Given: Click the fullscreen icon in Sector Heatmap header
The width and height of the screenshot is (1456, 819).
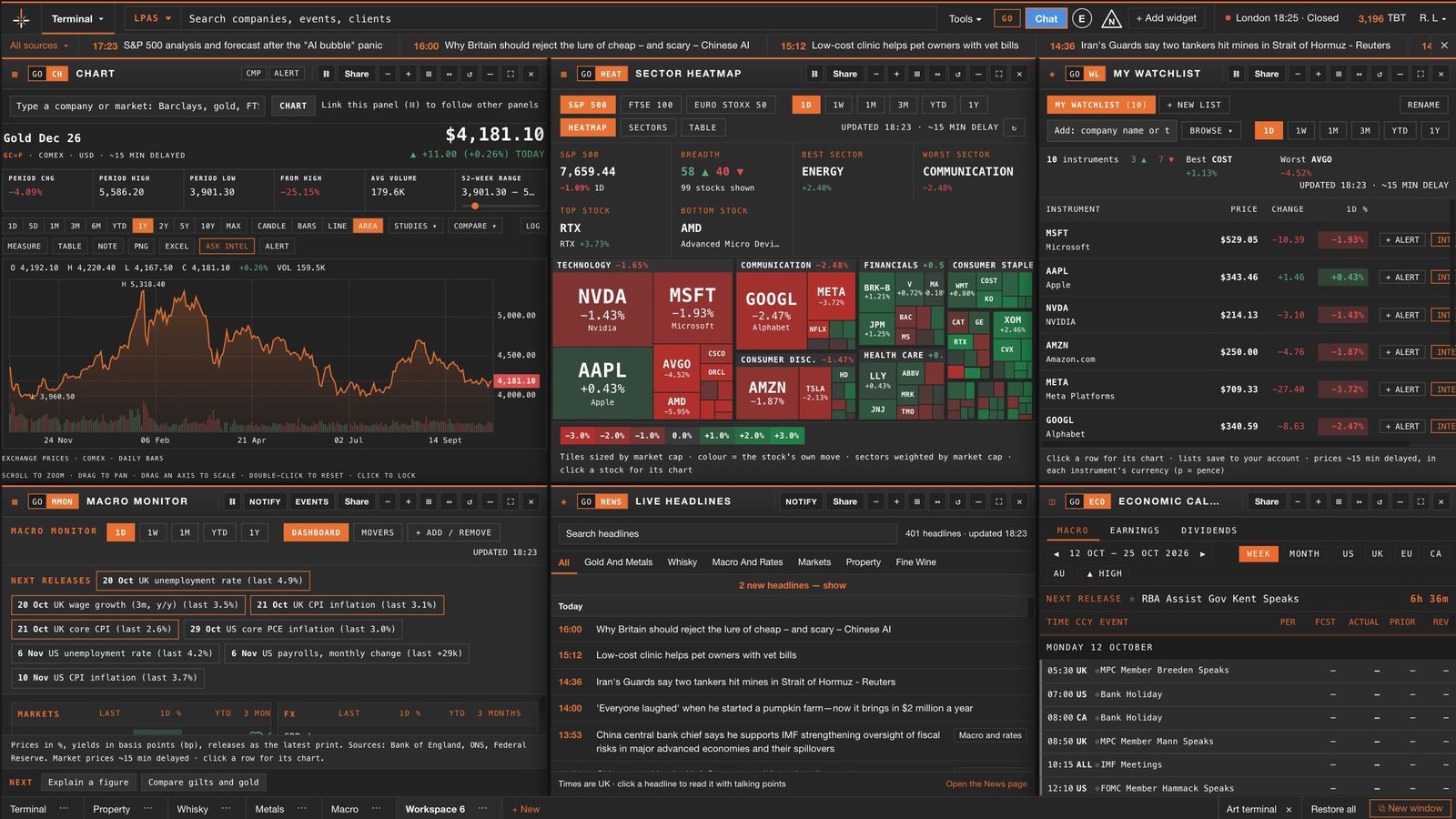Looking at the screenshot, I should point(998,74).
